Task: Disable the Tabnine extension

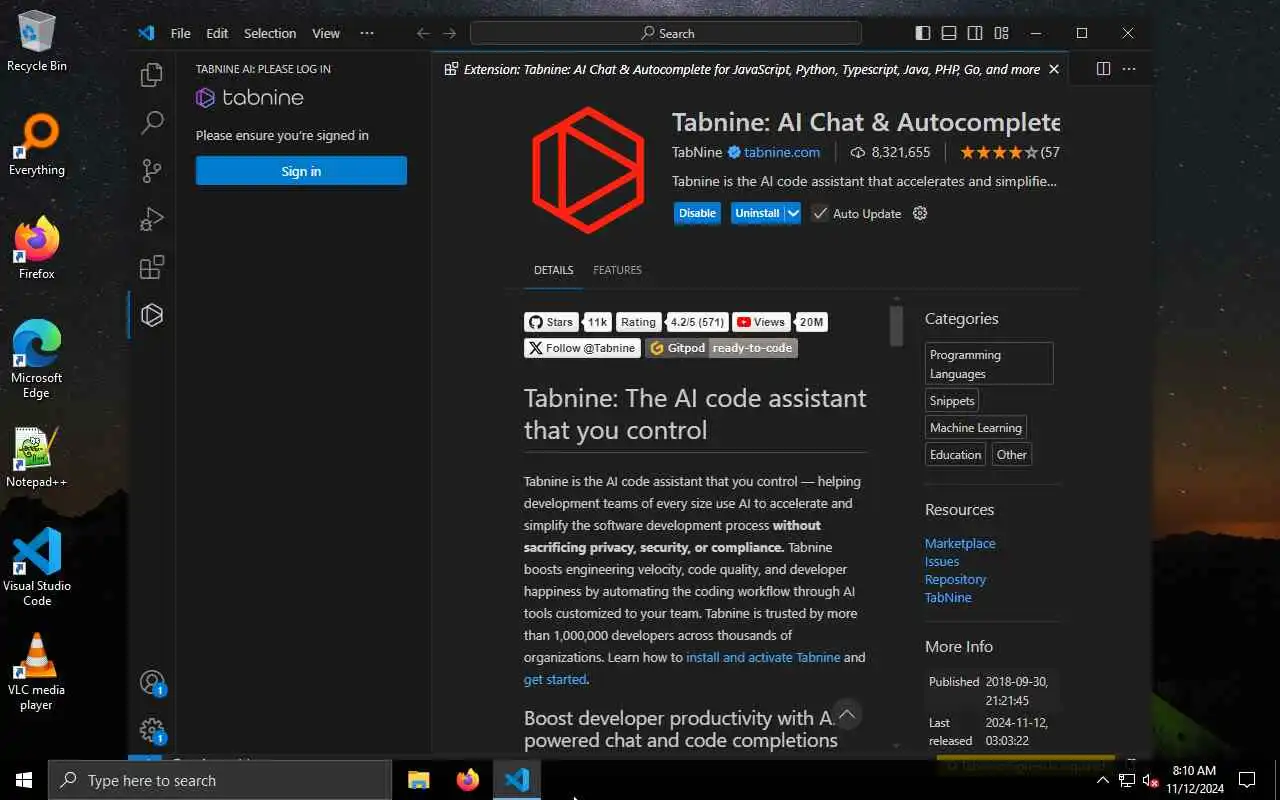Action: point(697,213)
